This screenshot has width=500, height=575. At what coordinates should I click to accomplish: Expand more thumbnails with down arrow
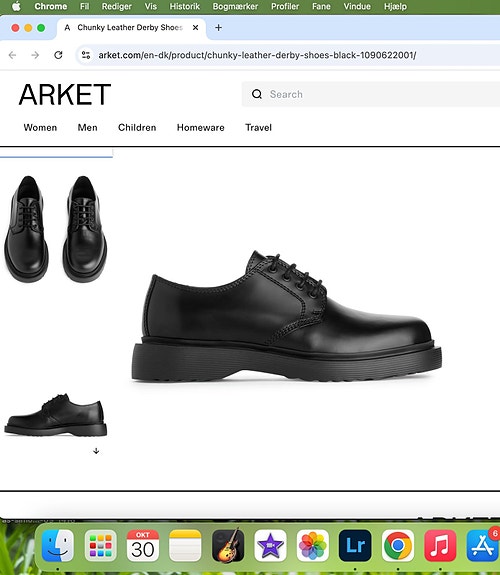96,451
